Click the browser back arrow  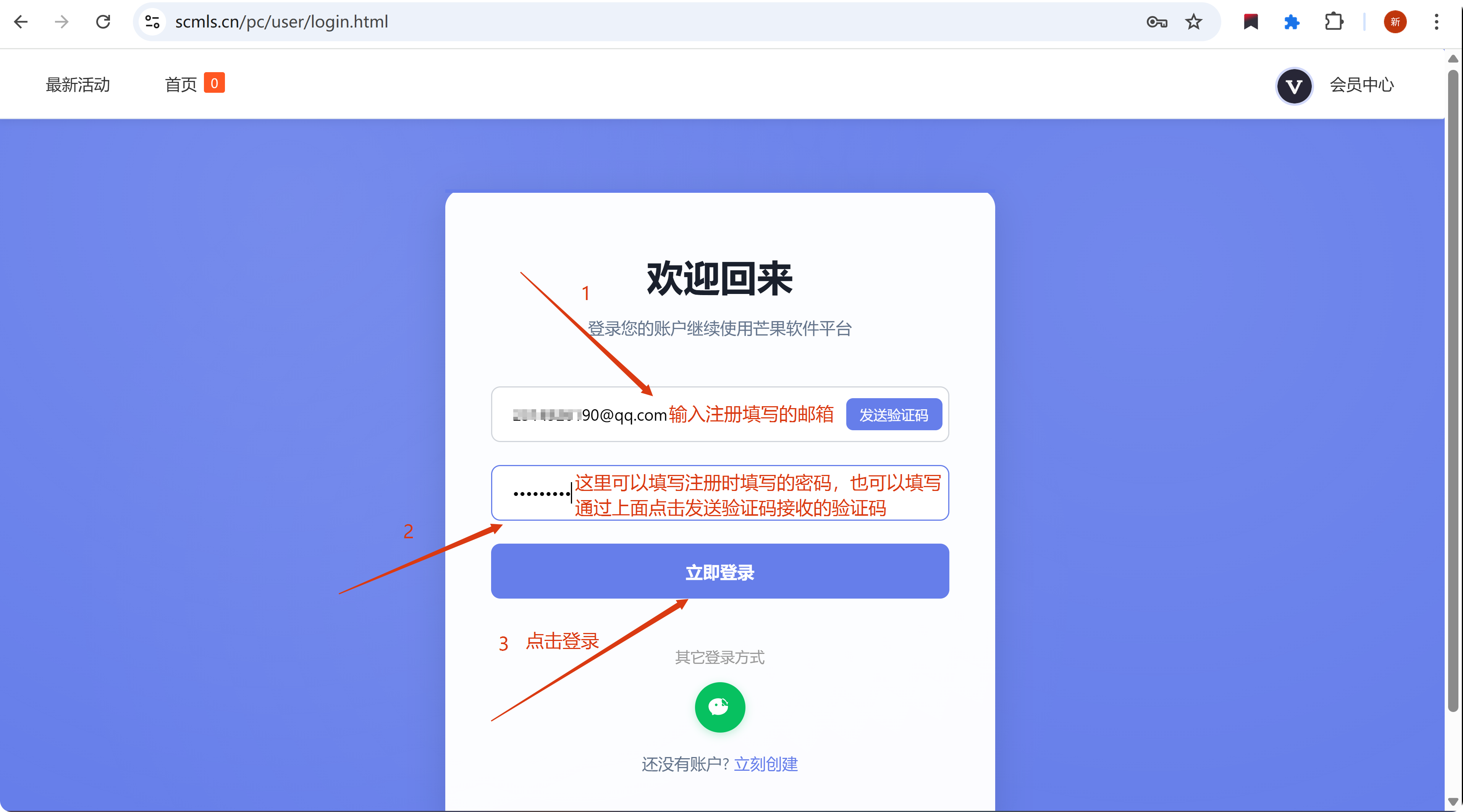[x=21, y=22]
